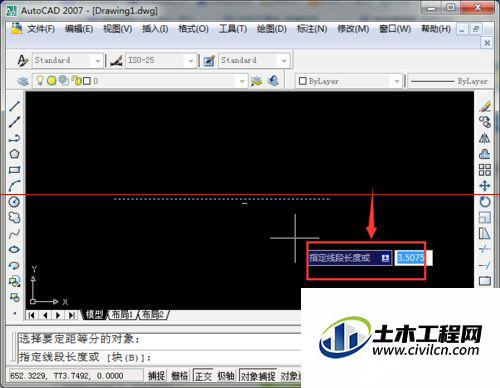Click the Make Block tool
Screen dimensions: 500x388
(14, 297)
